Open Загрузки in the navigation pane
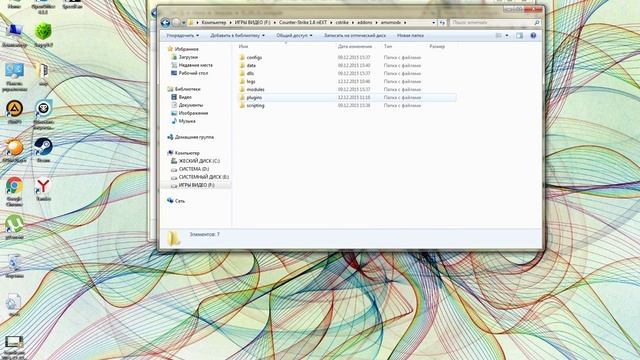Screen dimensions: 640x360 tap(188, 57)
